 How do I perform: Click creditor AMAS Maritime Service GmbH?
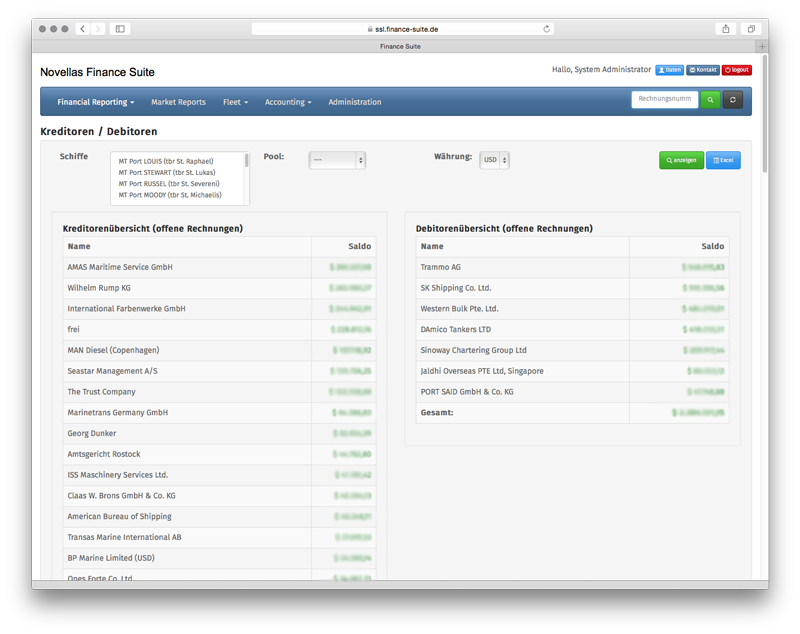coord(120,267)
